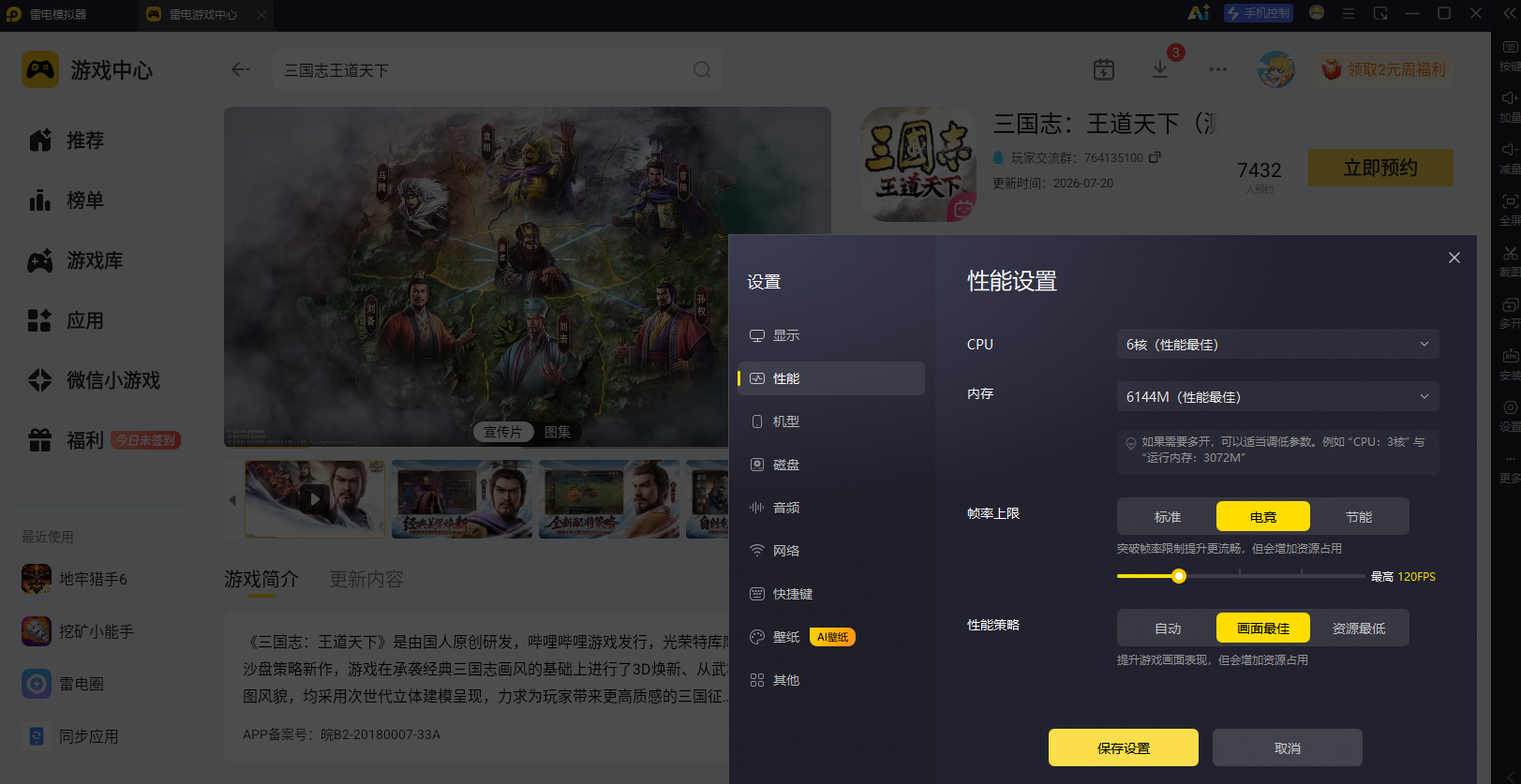Close the 雷电游戏中心 tab
Viewport: 1521px width, 784px height.
(x=261, y=14)
